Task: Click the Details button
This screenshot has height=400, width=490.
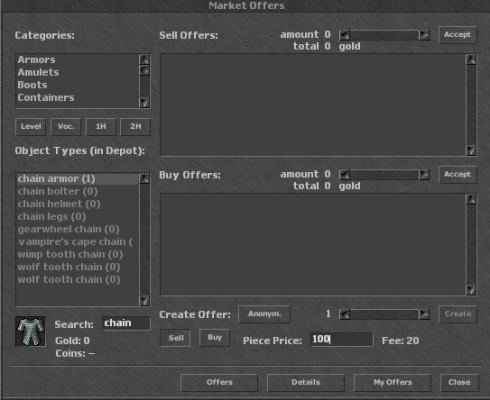Action: tap(306, 383)
